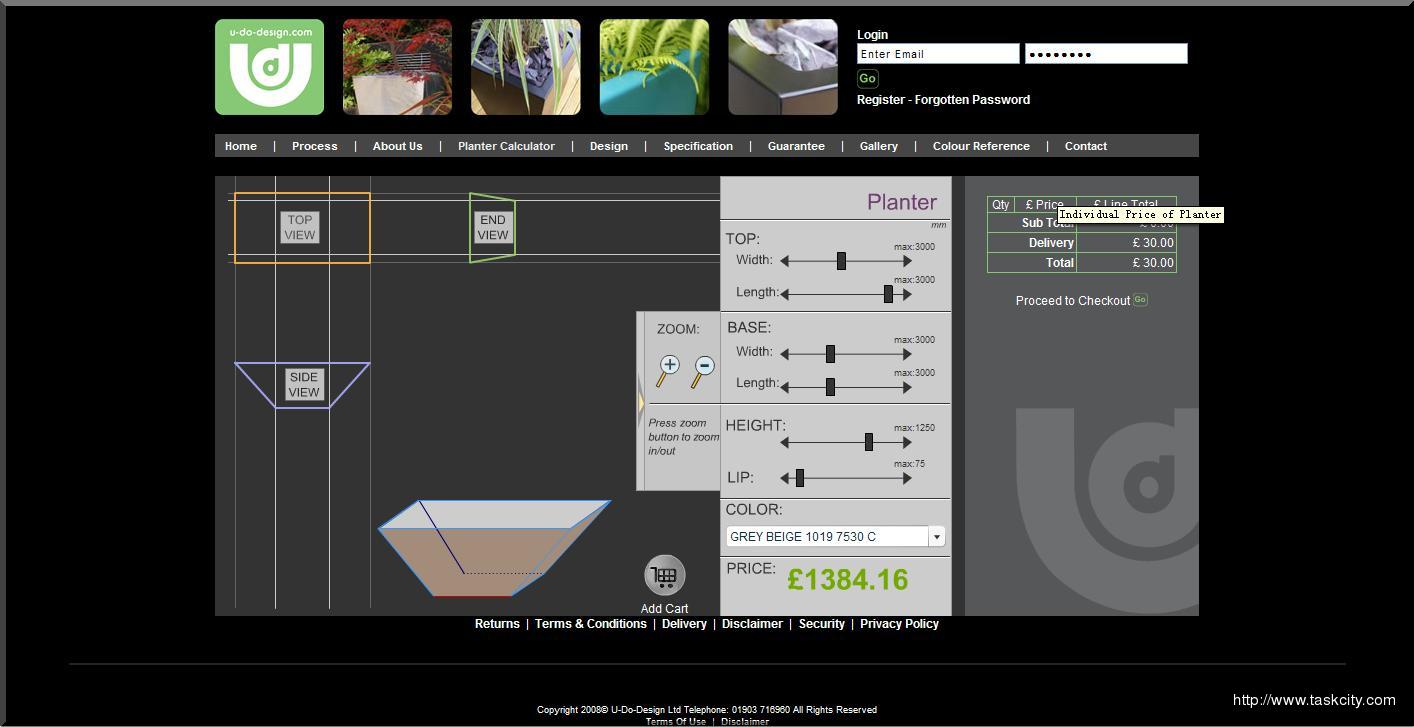Image resolution: width=1414 pixels, height=727 pixels.
Task: Open the color dropdown arrow
Action: pos(937,537)
